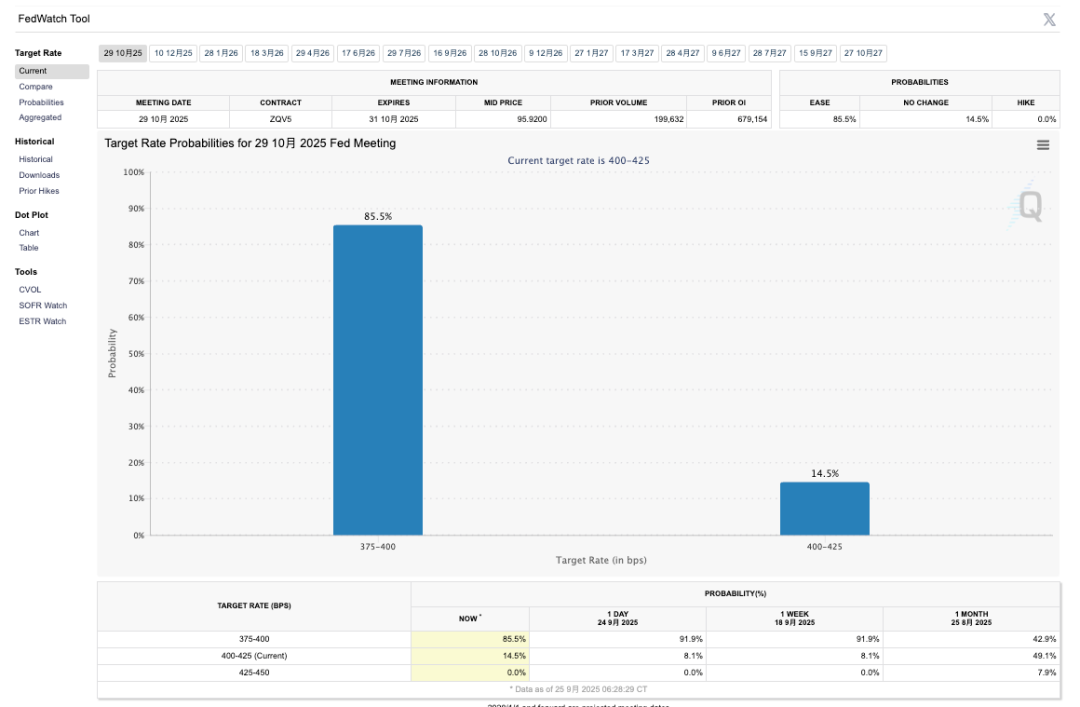Image resolution: width=1080 pixels, height=707 pixels.
Task: Open the Prior Hikes link
Action: pyautogui.click(x=39, y=191)
